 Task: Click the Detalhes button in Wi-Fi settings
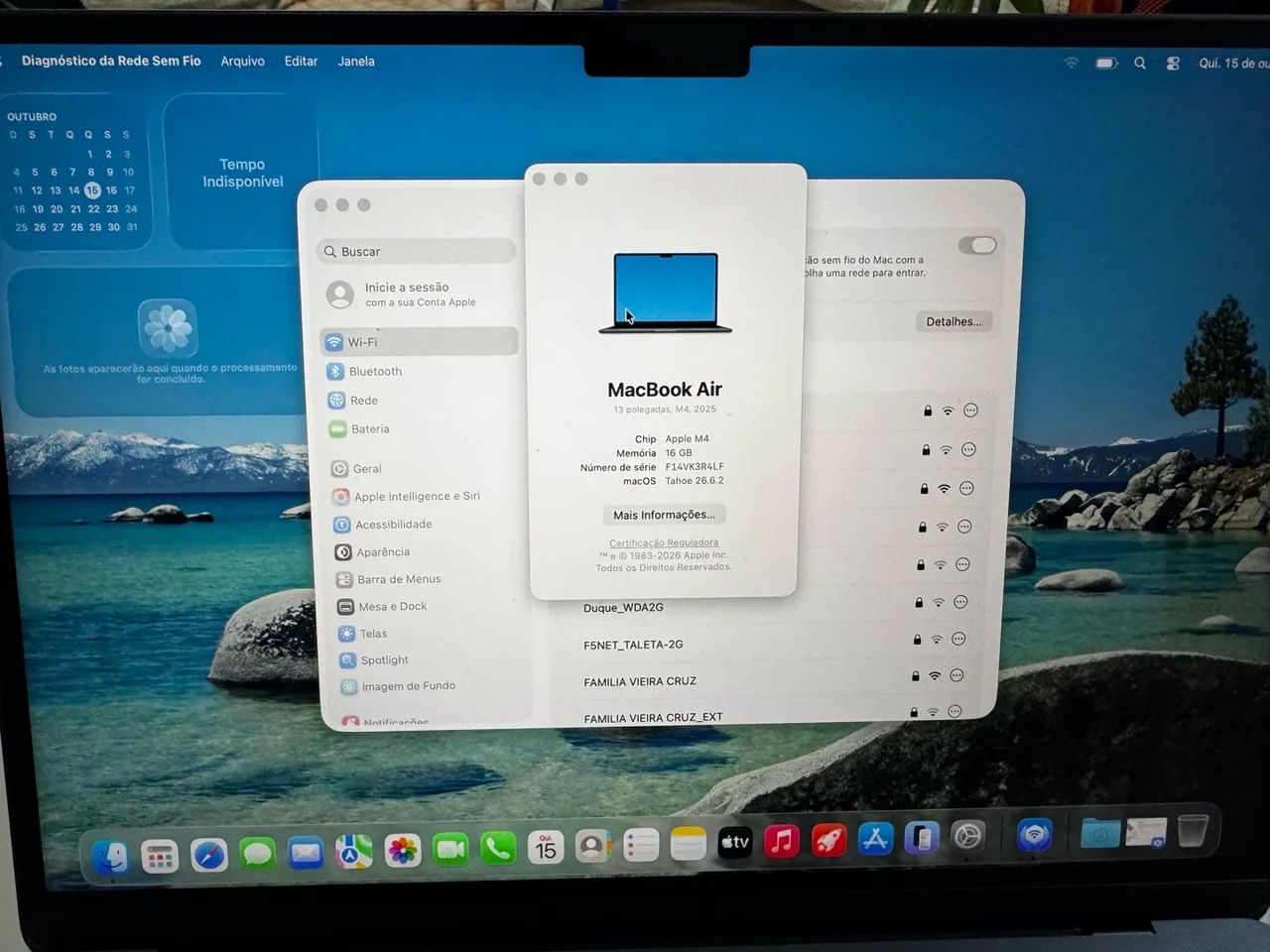click(x=953, y=321)
